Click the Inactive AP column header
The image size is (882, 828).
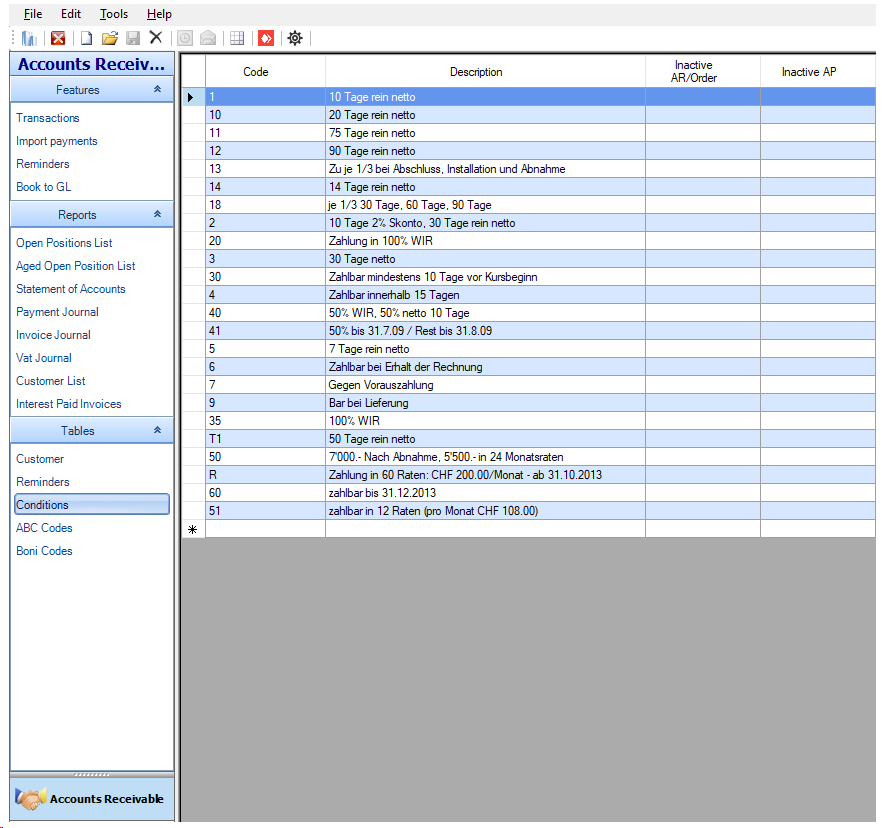818,71
